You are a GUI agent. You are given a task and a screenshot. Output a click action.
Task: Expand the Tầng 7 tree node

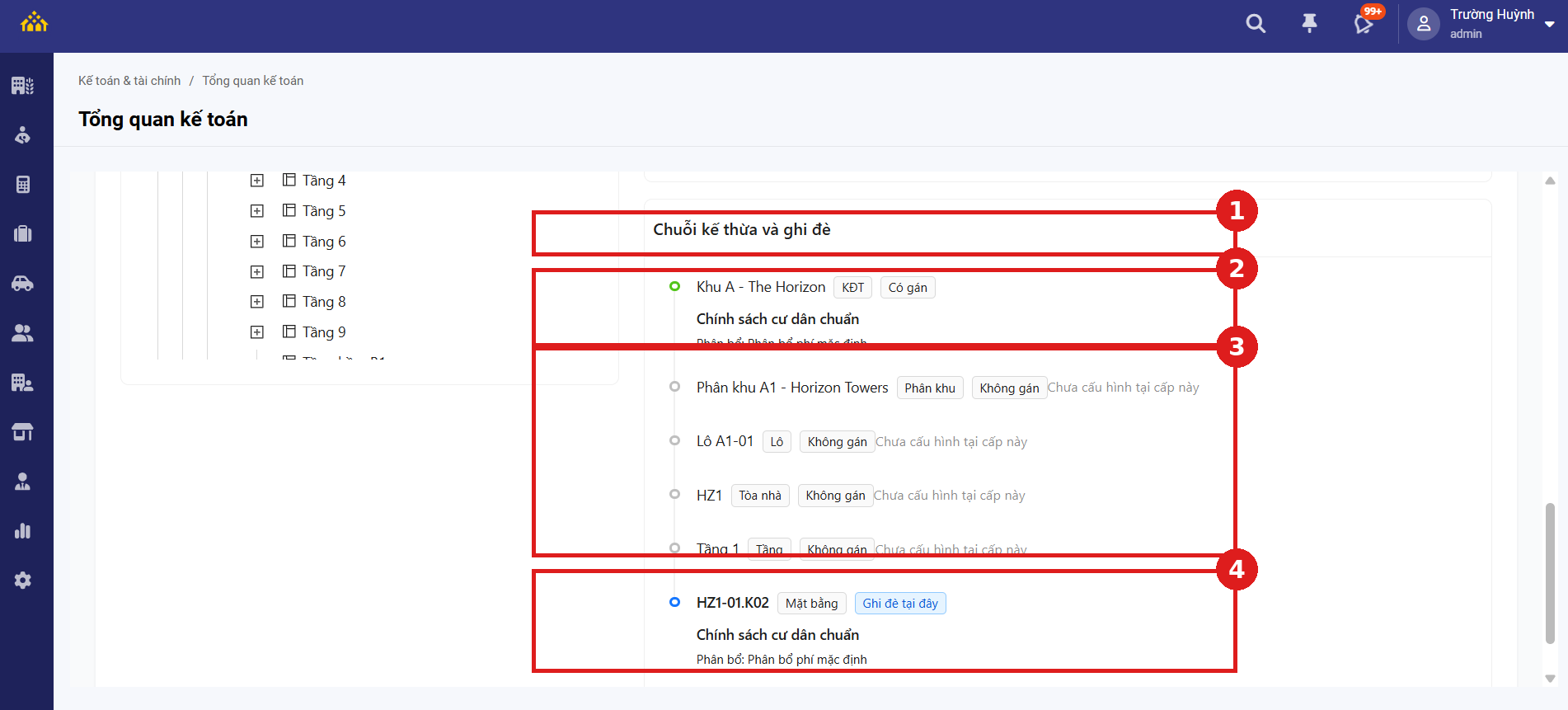point(257,271)
